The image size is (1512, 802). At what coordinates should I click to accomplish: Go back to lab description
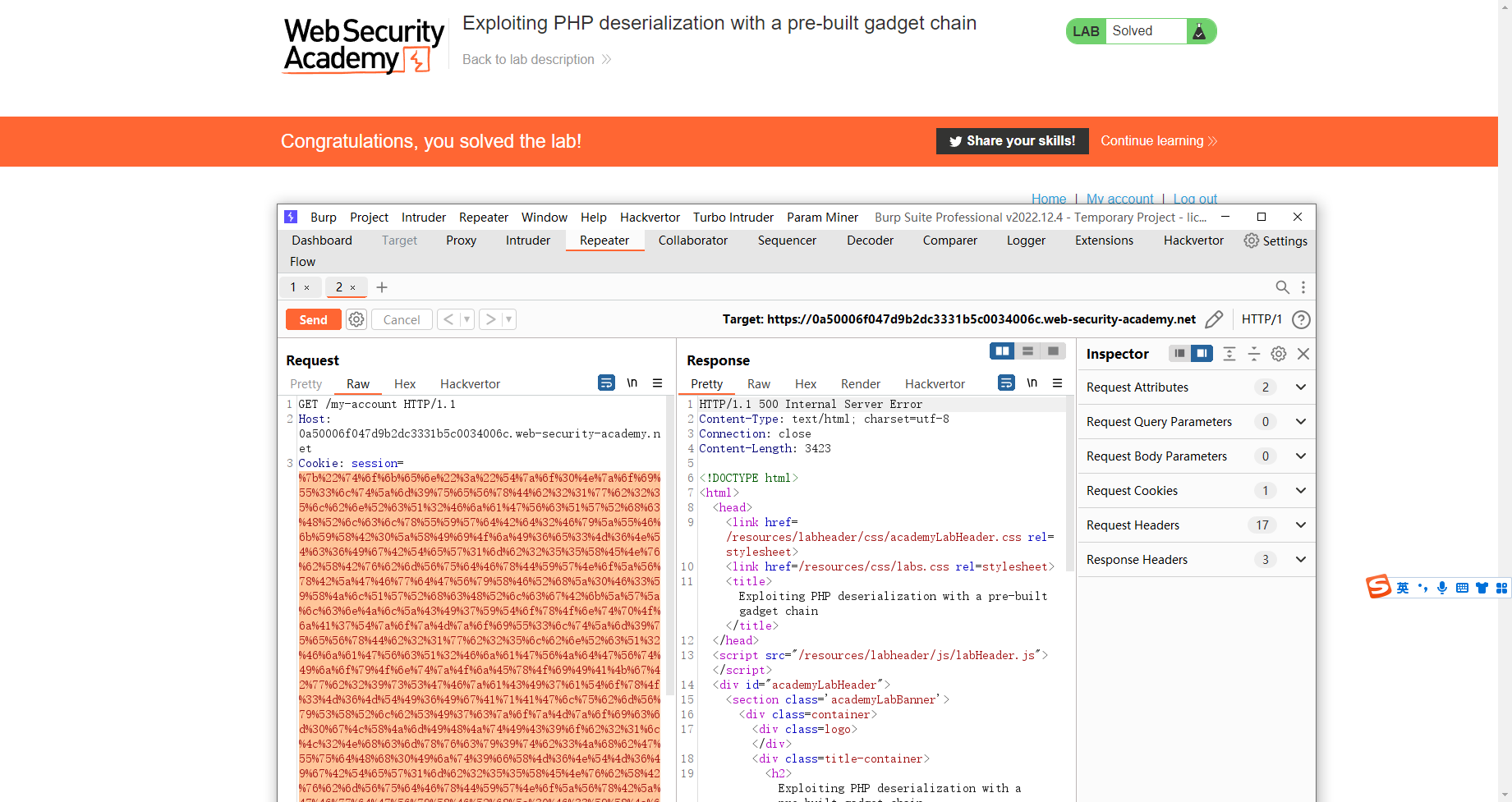pos(536,59)
